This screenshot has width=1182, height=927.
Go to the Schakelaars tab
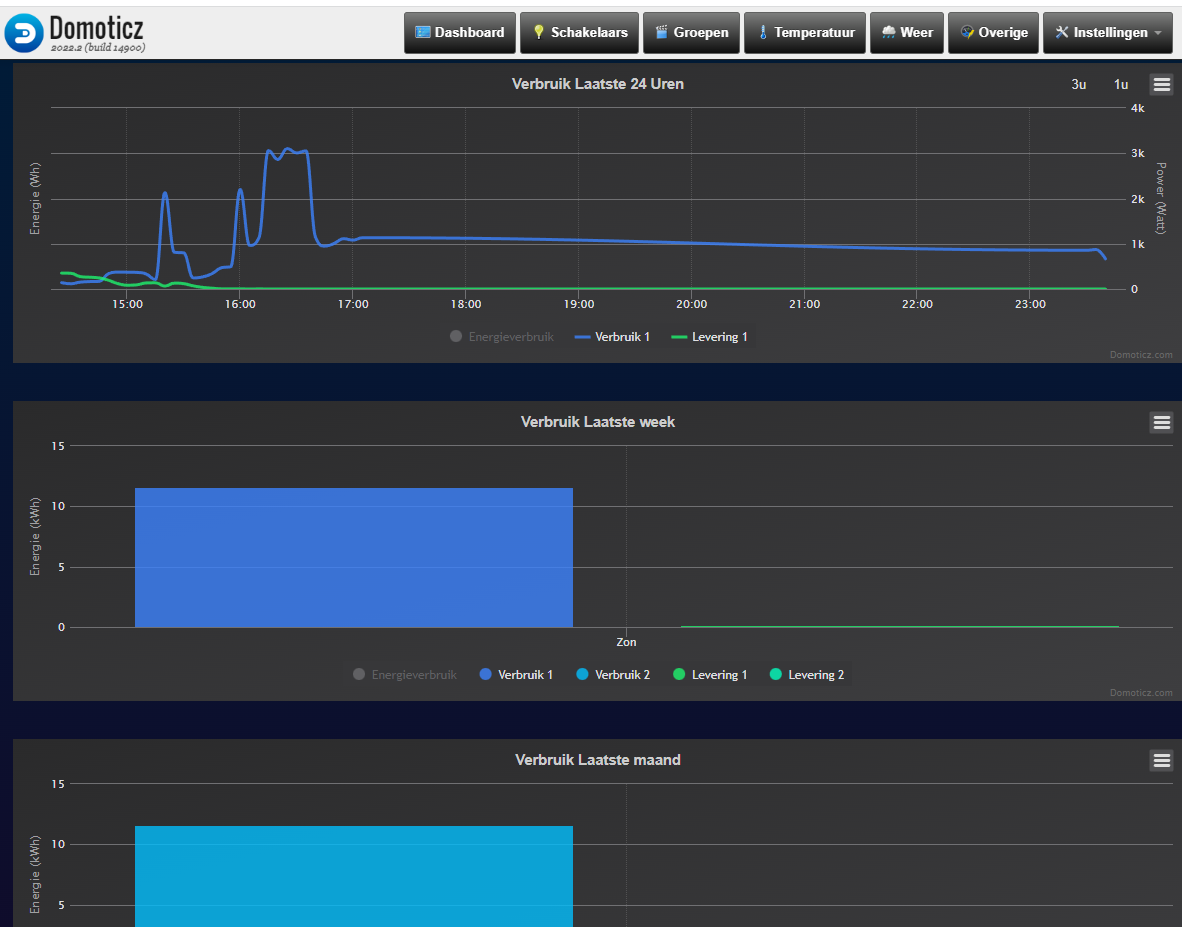(x=579, y=32)
